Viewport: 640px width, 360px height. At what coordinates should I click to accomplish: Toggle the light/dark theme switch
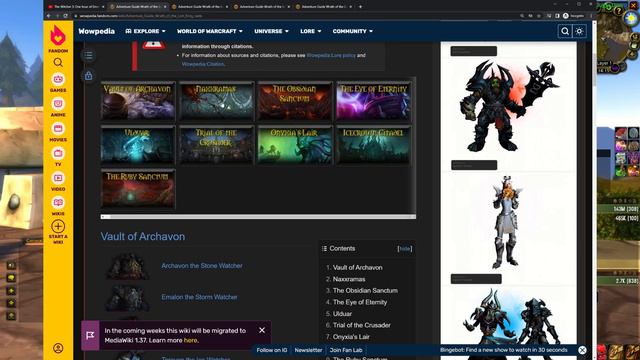pyautogui.click(x=579, y=31)
